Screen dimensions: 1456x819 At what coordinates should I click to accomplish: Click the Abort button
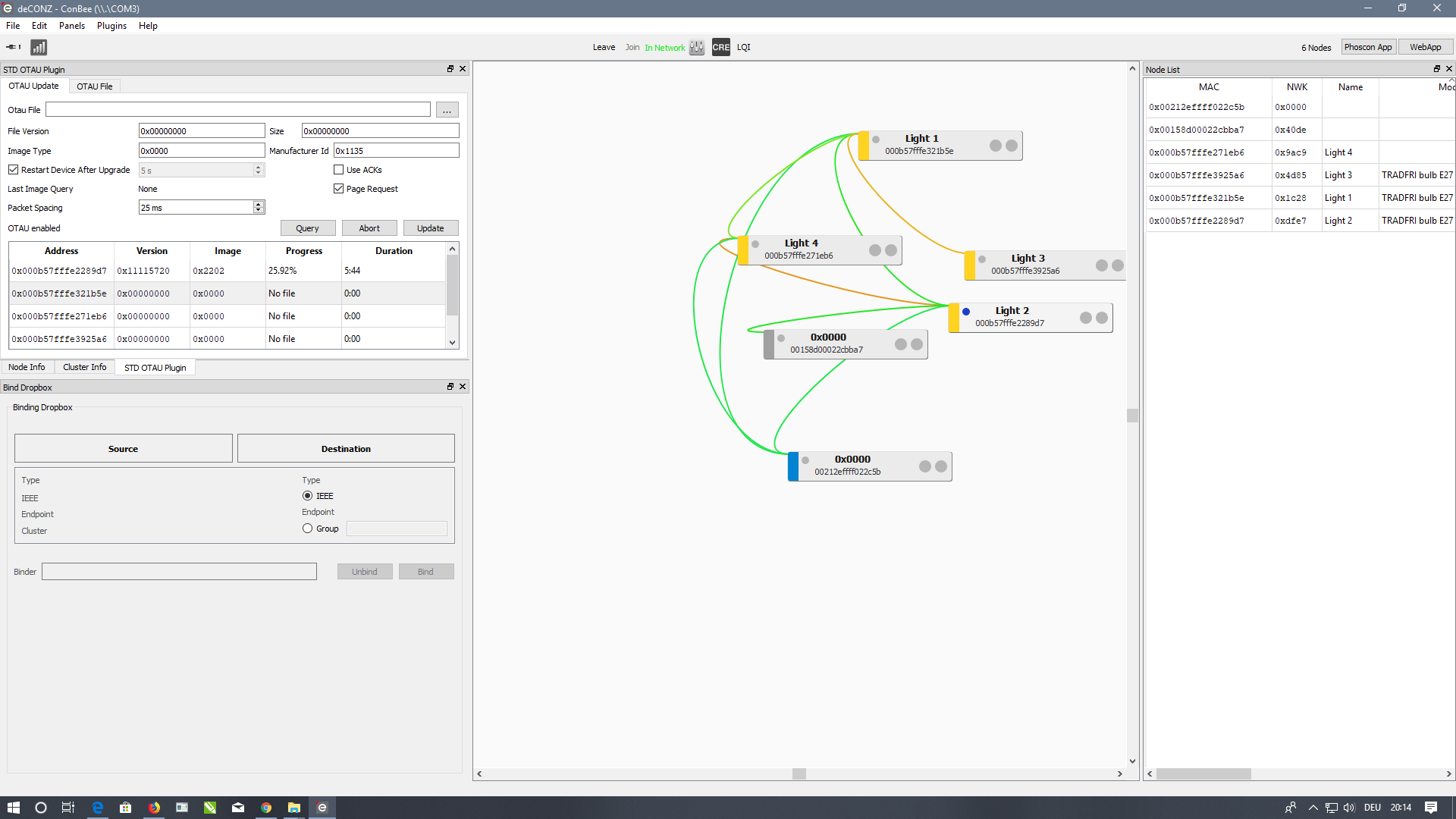tap(369, 228)
